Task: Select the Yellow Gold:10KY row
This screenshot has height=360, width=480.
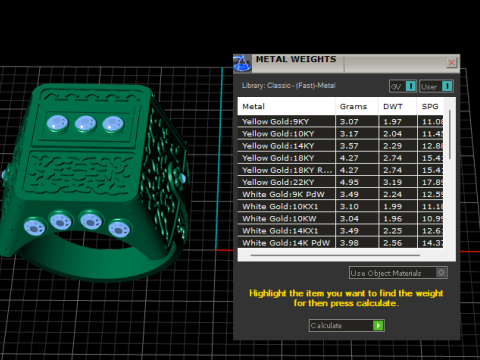Action: (x=340, y=134)
